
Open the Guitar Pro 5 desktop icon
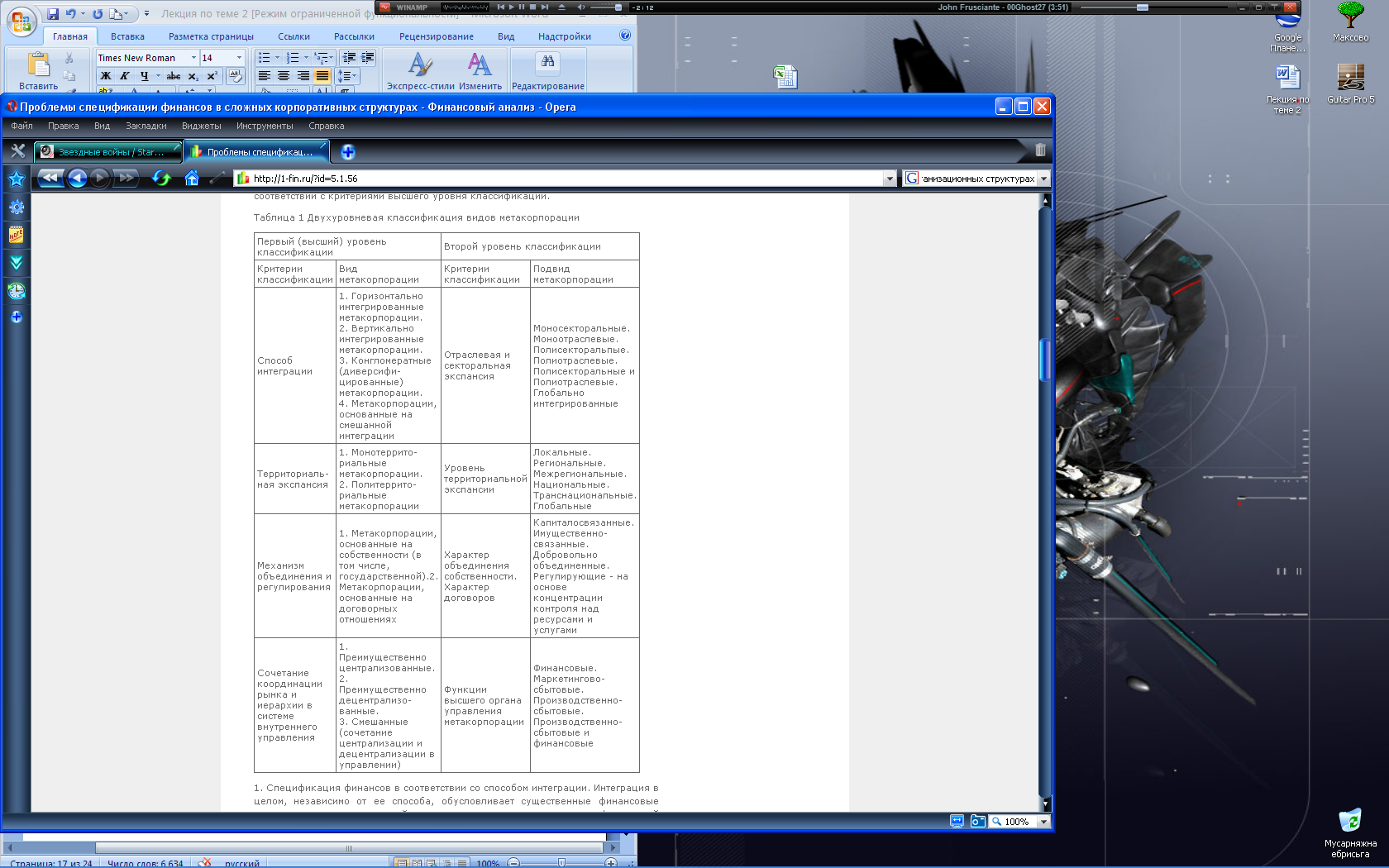point(1350,83)
